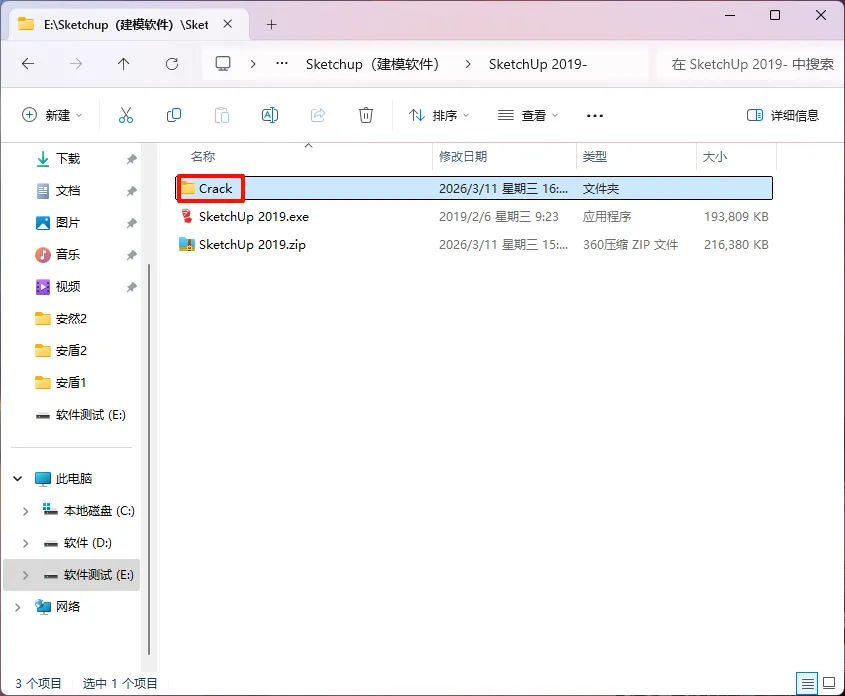845x696 pixels.
Task: Switch to large thumbnails view icon in status bar
Action: click(829, 684)
